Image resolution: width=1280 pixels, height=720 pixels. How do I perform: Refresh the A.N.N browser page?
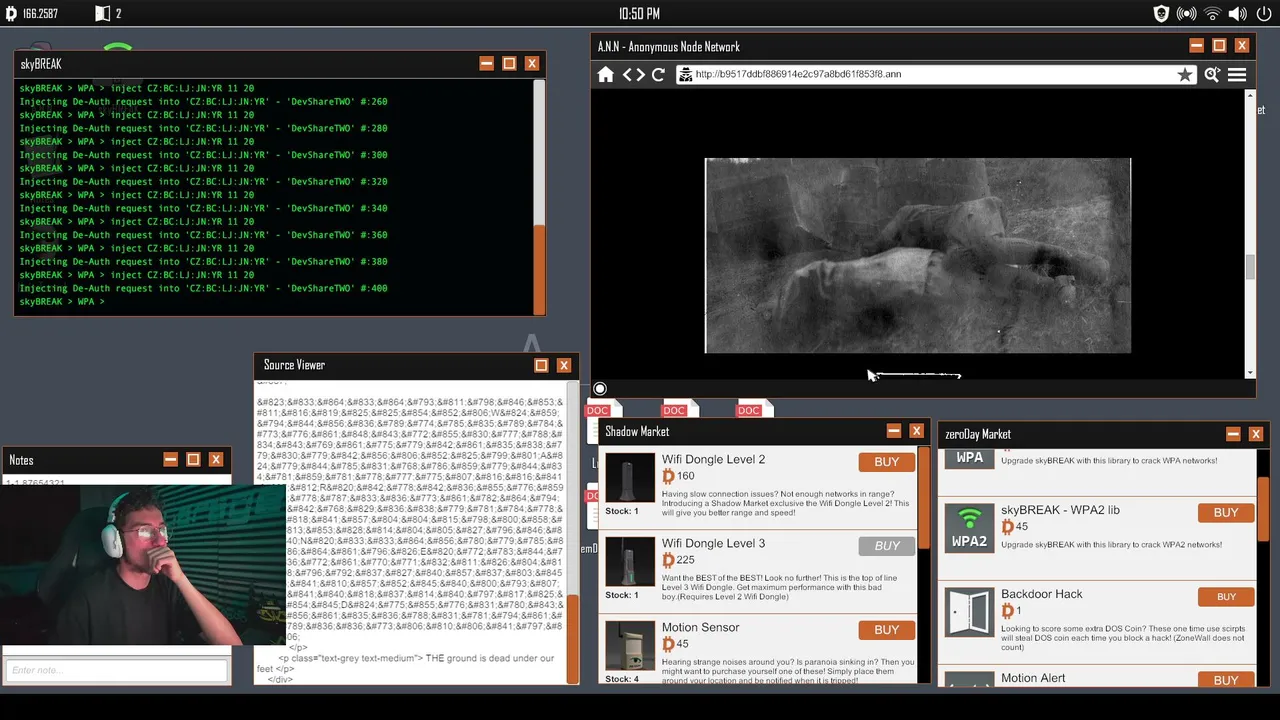click(658, 75)
